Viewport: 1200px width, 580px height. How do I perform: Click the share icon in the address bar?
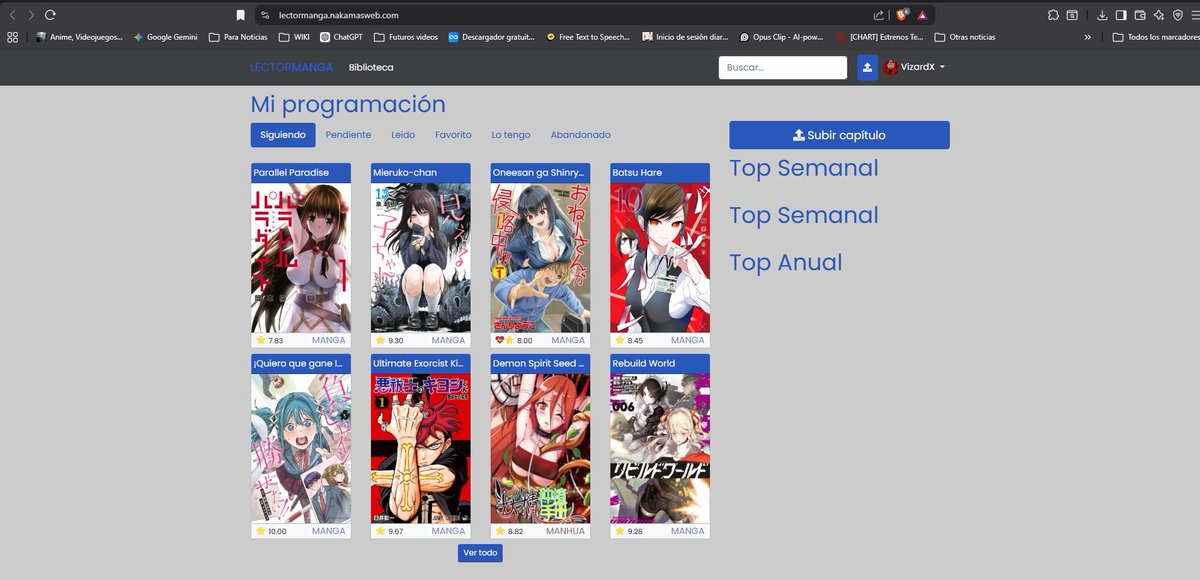[x=878, y=15]
